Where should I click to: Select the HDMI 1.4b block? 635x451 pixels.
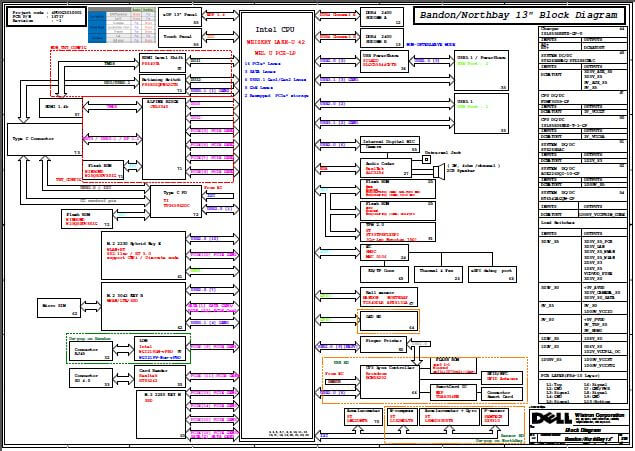pyautogui.click(x=60, y=106)
